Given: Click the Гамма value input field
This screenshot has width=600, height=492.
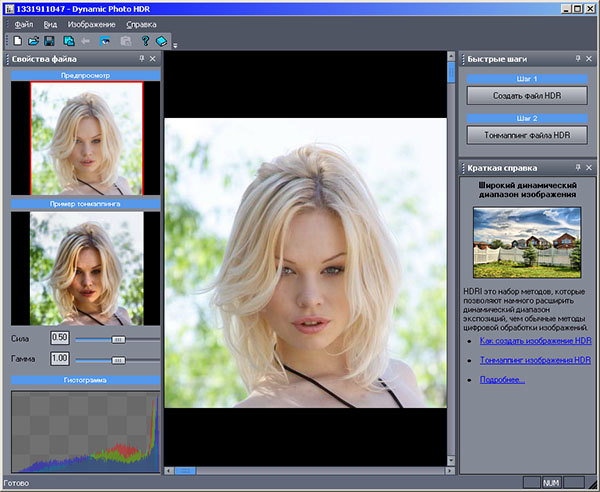Looking at the screenshot, I should (x=59, y=358).
